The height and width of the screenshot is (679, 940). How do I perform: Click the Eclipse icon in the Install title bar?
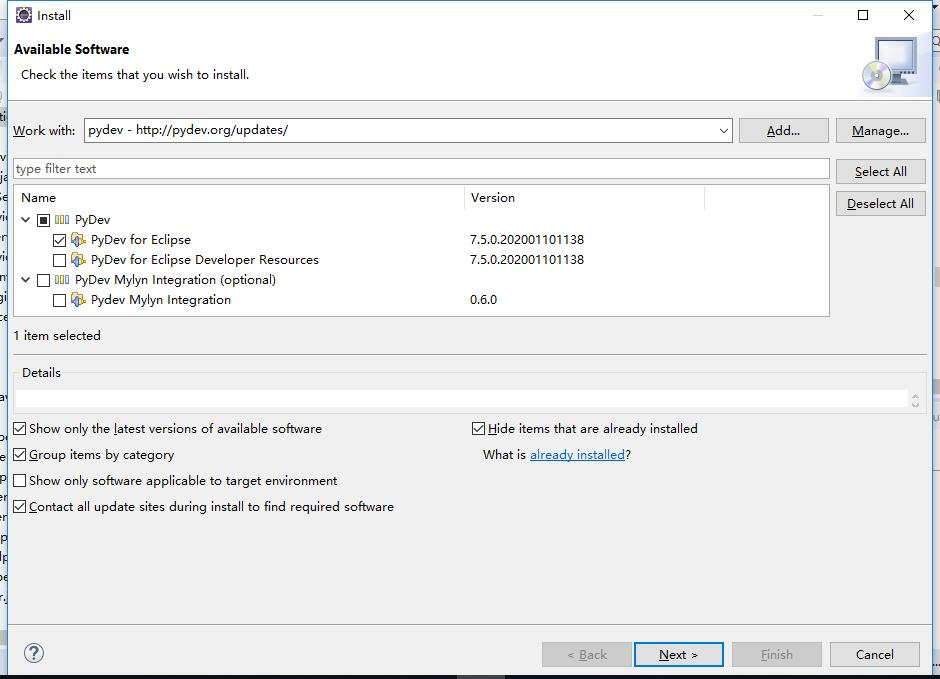tap(23, 15)
